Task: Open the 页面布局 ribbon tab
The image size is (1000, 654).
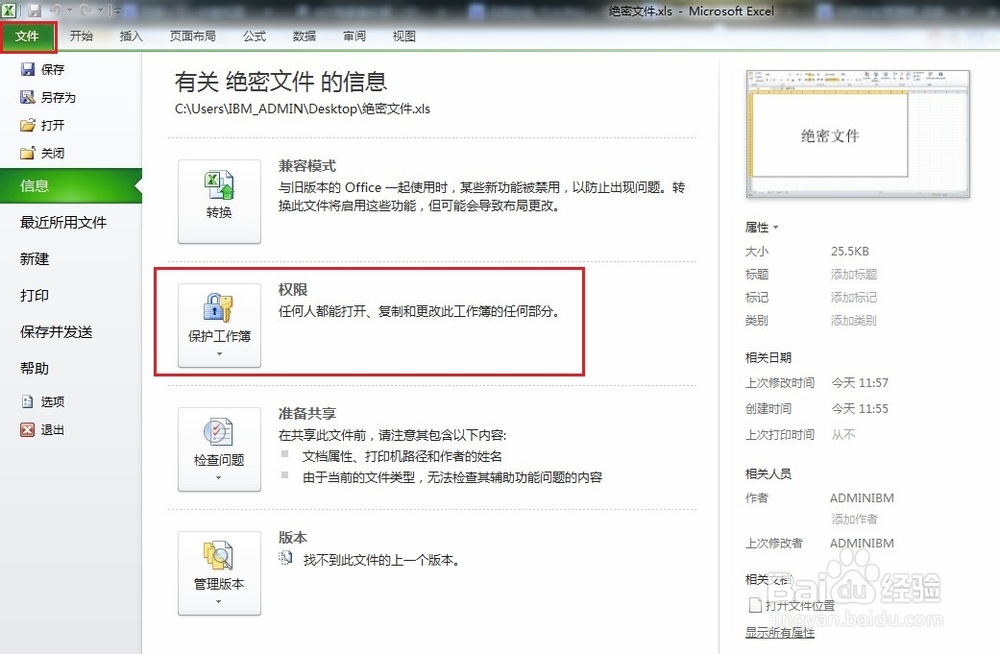Action: tap(193, 36)
